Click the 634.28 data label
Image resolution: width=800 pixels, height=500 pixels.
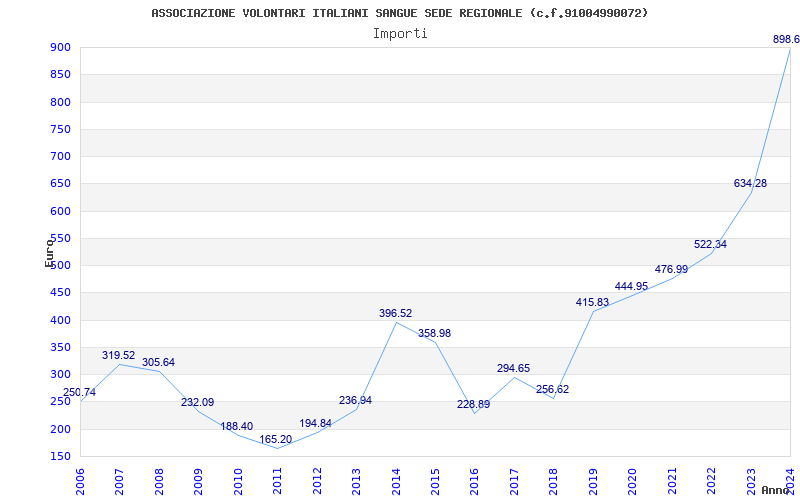[750, 183]
